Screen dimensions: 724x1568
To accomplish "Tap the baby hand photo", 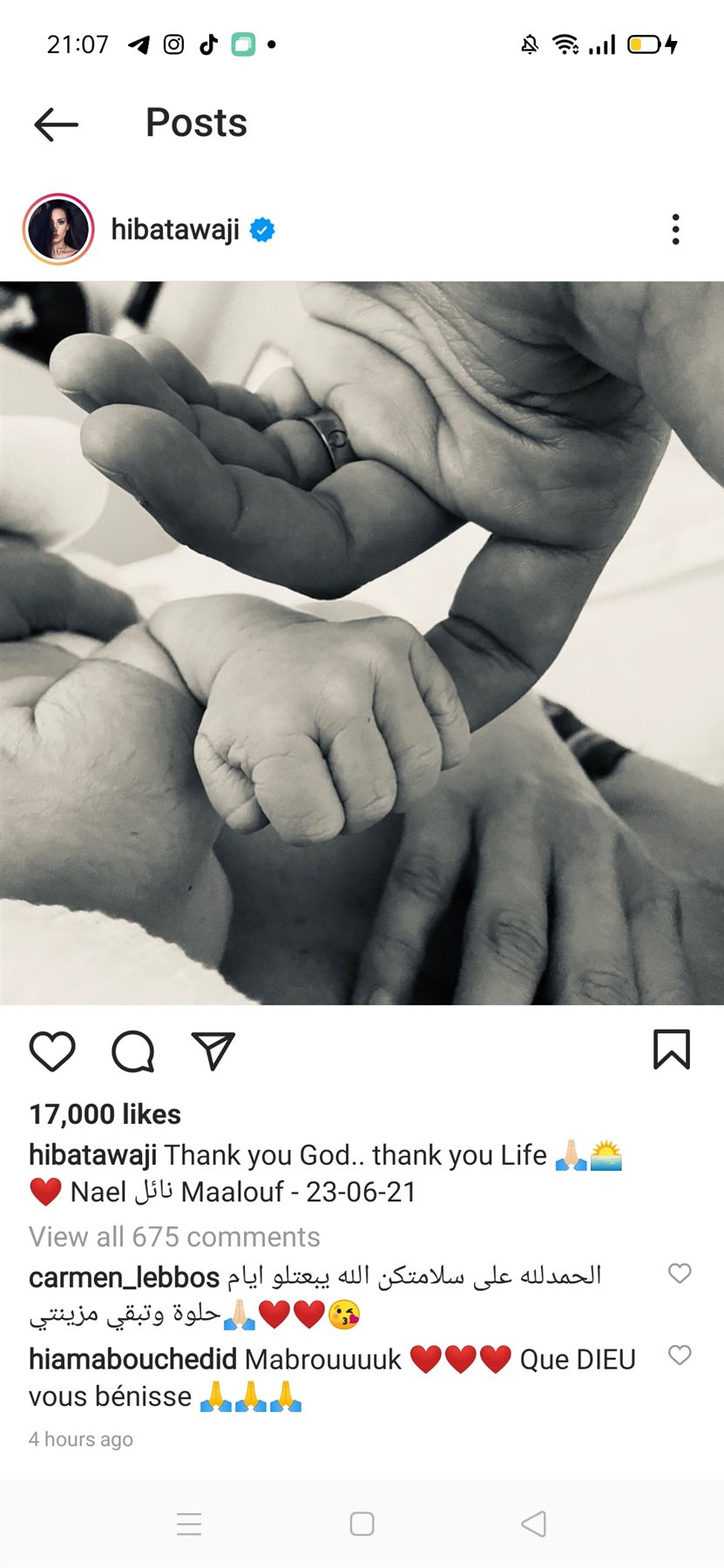I will point(362,643).
